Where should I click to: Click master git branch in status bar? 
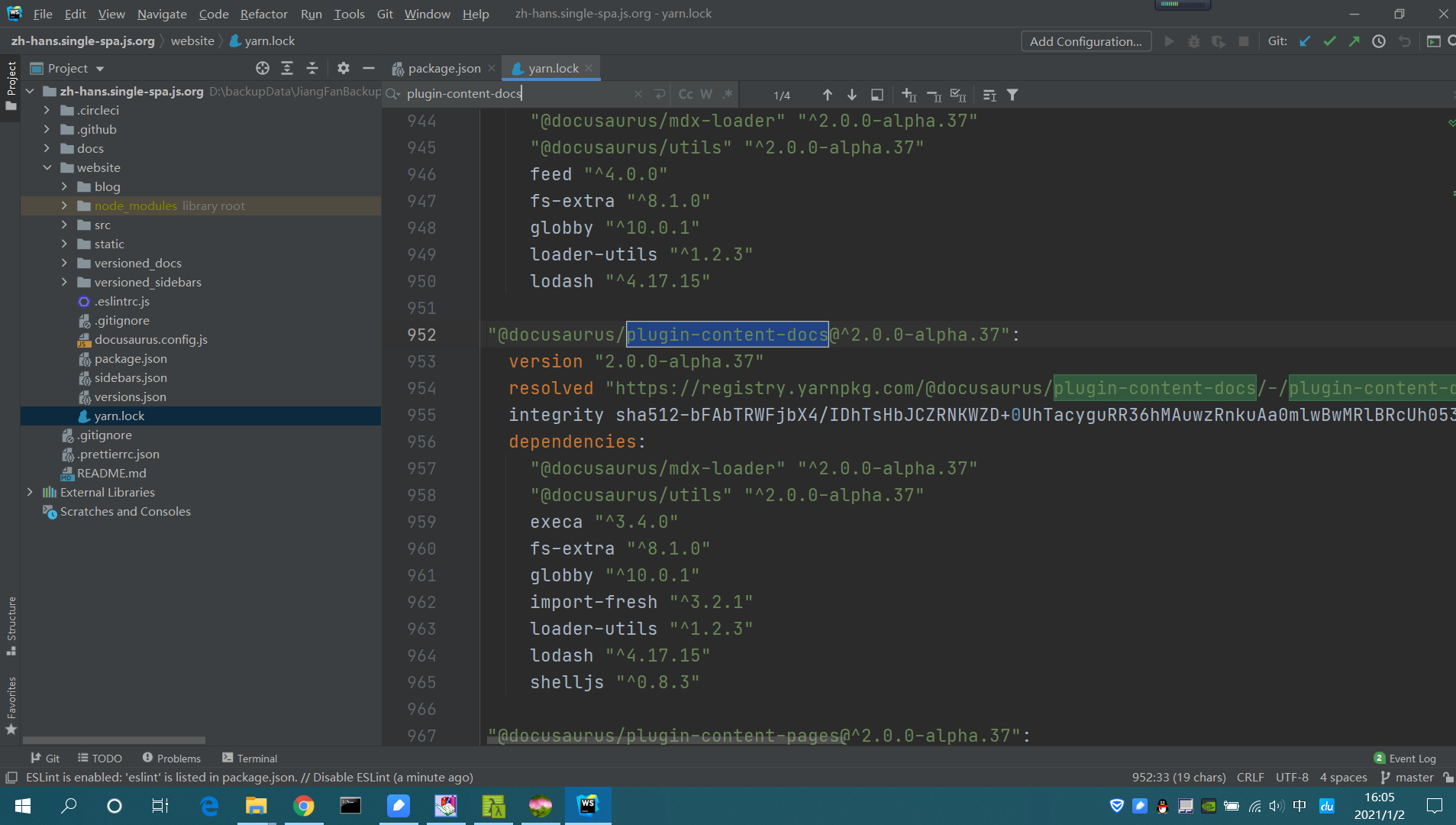coord(1407,777)
